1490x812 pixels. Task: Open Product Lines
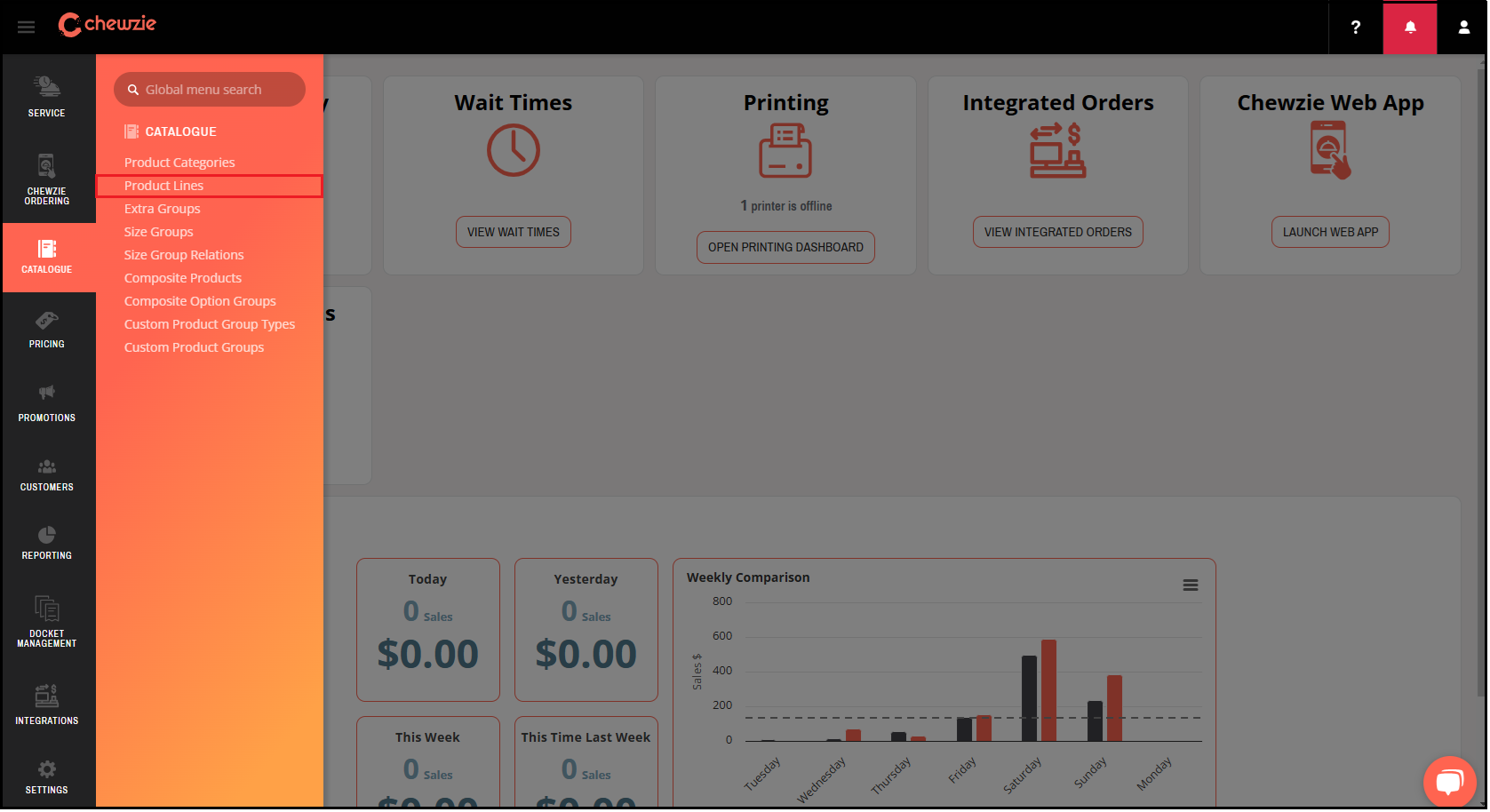210,186
